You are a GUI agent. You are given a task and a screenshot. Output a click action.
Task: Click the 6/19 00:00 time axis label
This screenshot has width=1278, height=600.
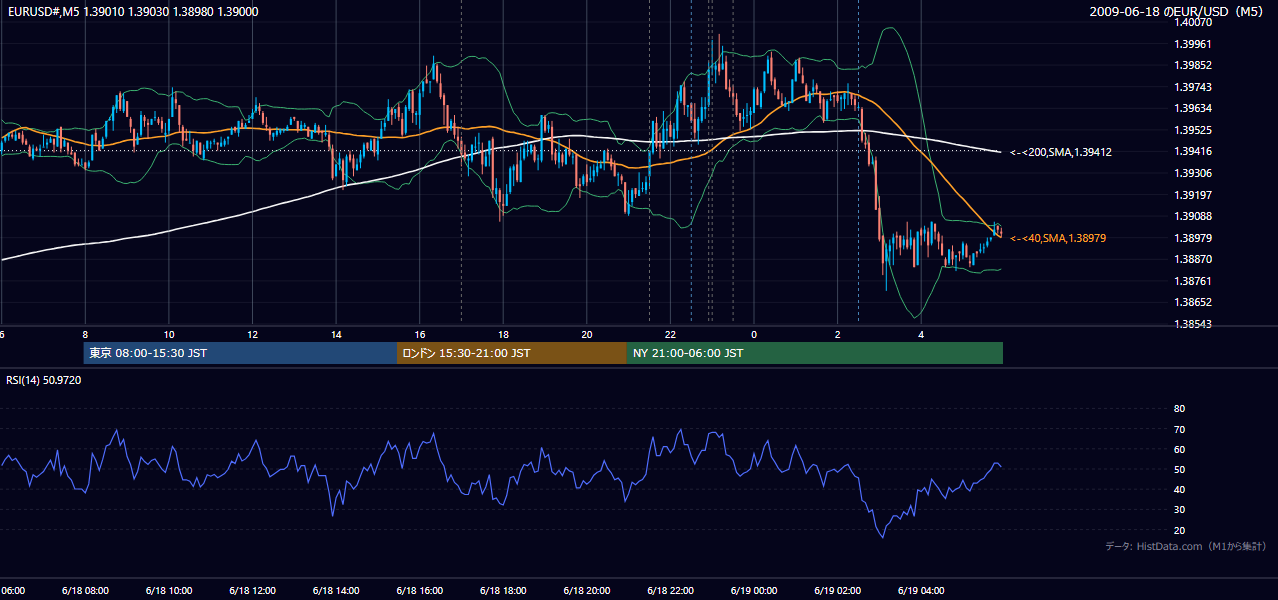(754, 590)
